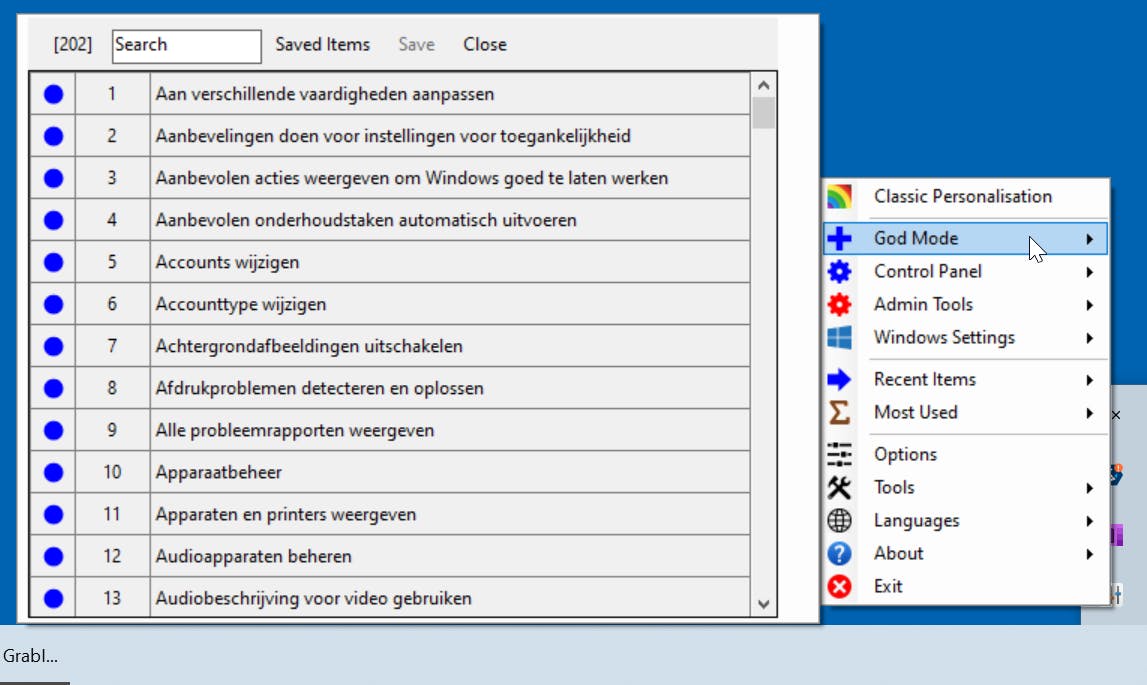The height and width of the screenshot is (685, 1147).
Task: Click the globe Languages icon
Action: coord(839,520)
